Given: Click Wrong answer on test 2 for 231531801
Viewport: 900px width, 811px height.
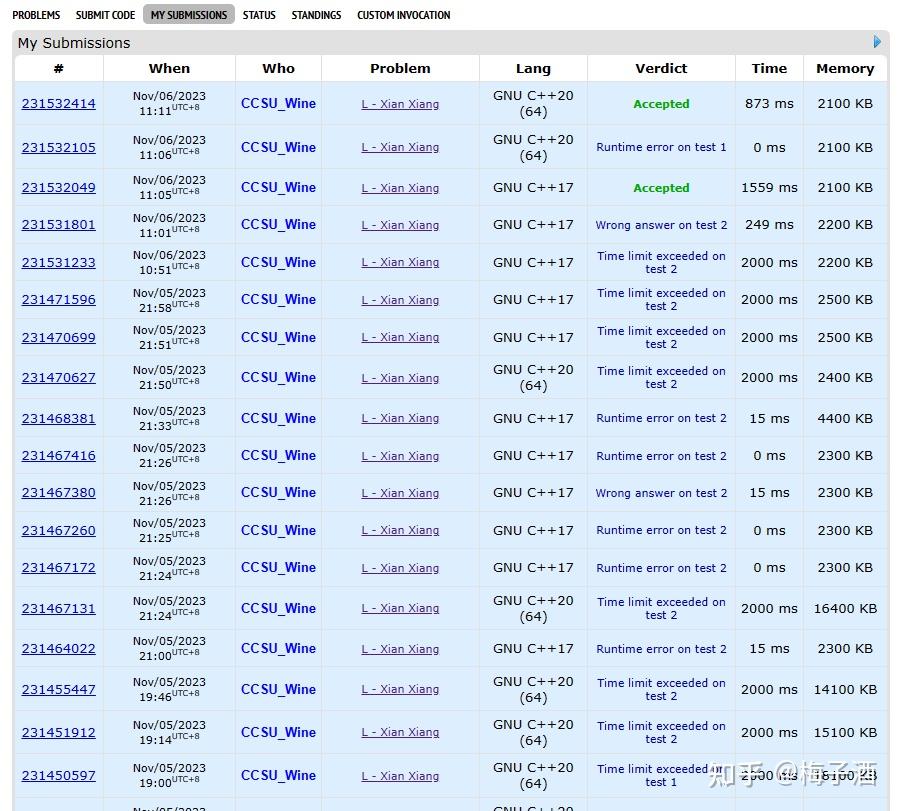Looking at the screenshot, I should [661, 225].
